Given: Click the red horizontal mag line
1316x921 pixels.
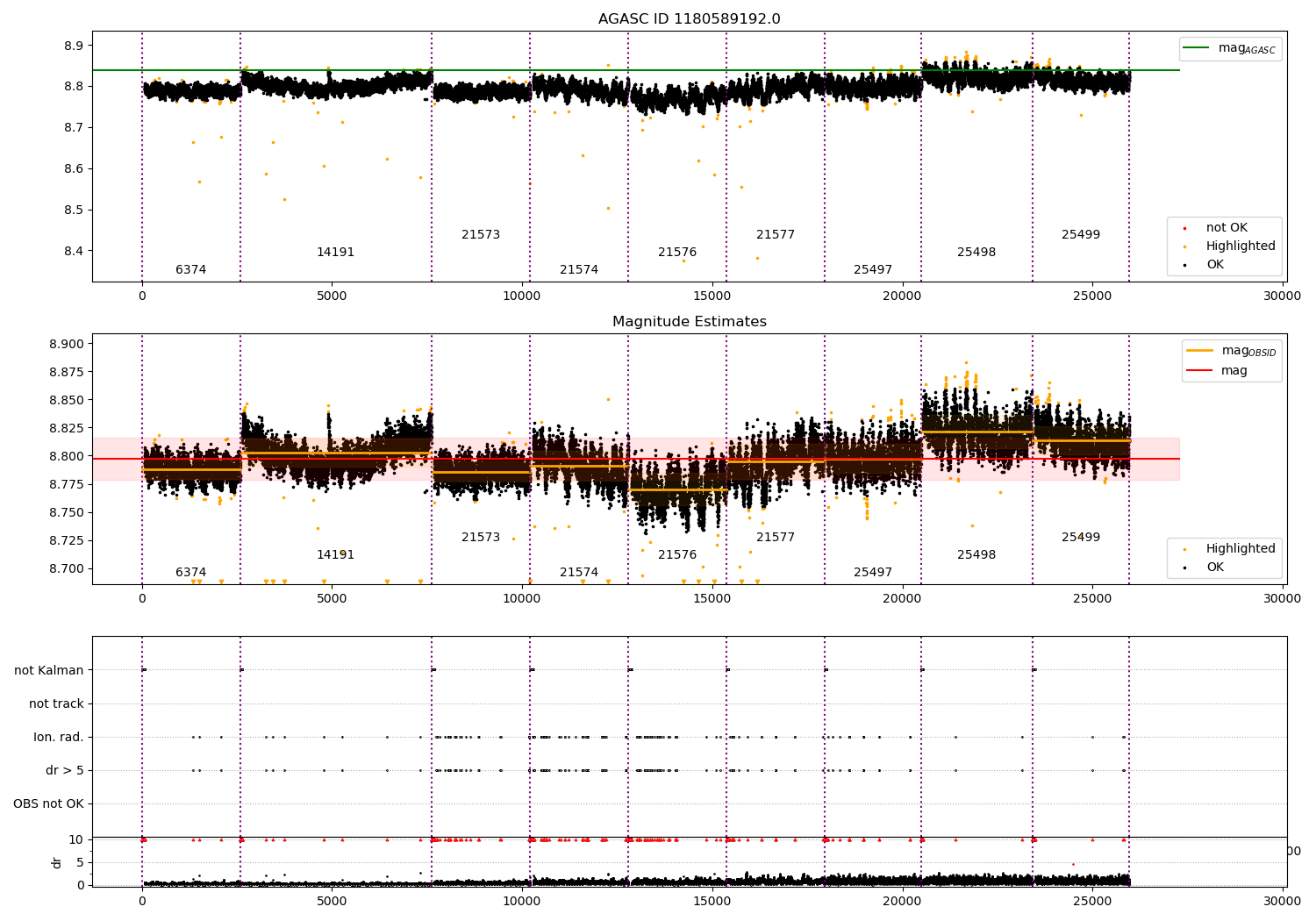Looking at the screenshot, I should [636, 459].
